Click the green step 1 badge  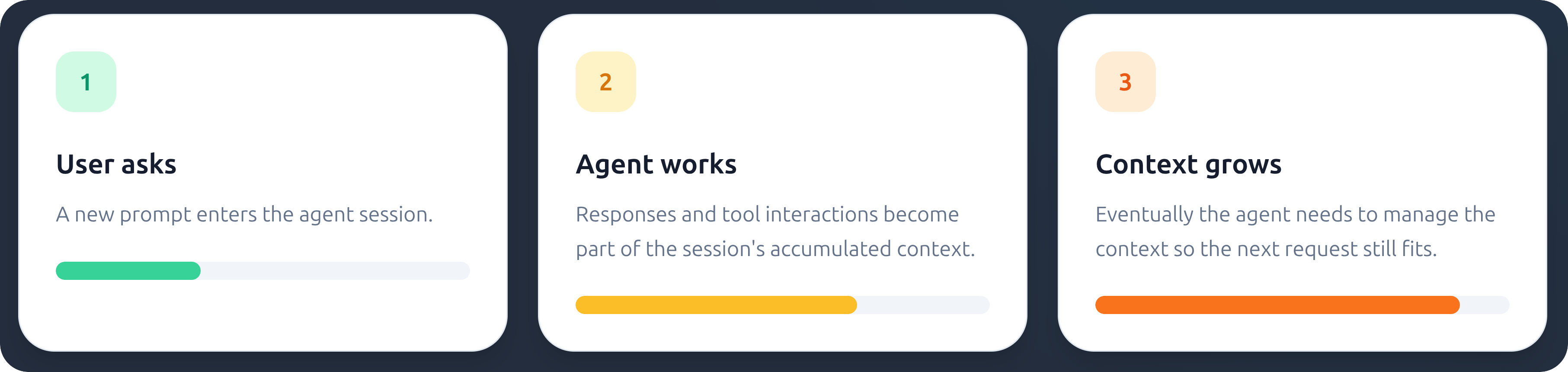point(86,82)
